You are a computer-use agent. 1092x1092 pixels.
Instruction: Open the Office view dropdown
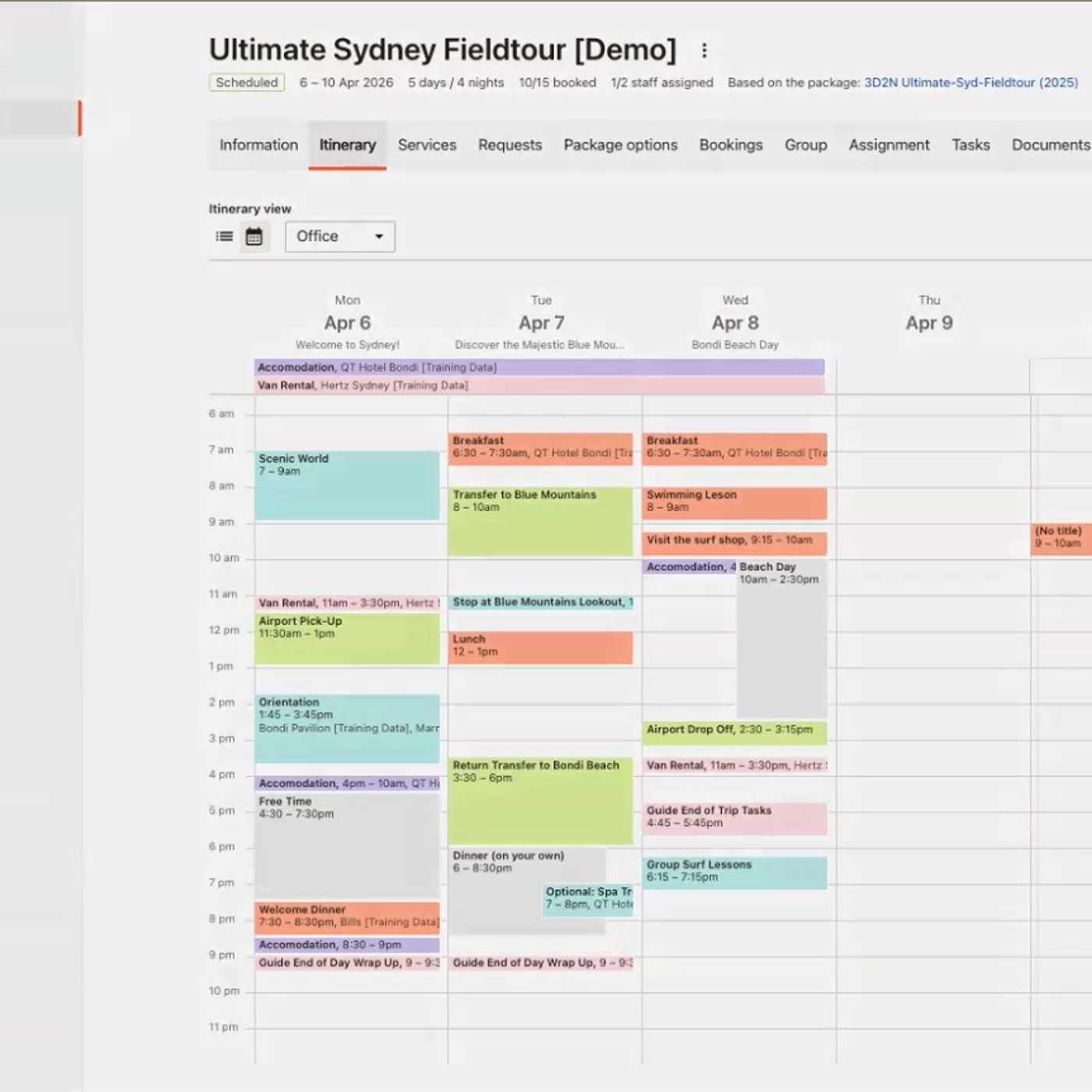click(x=340, y=236)
